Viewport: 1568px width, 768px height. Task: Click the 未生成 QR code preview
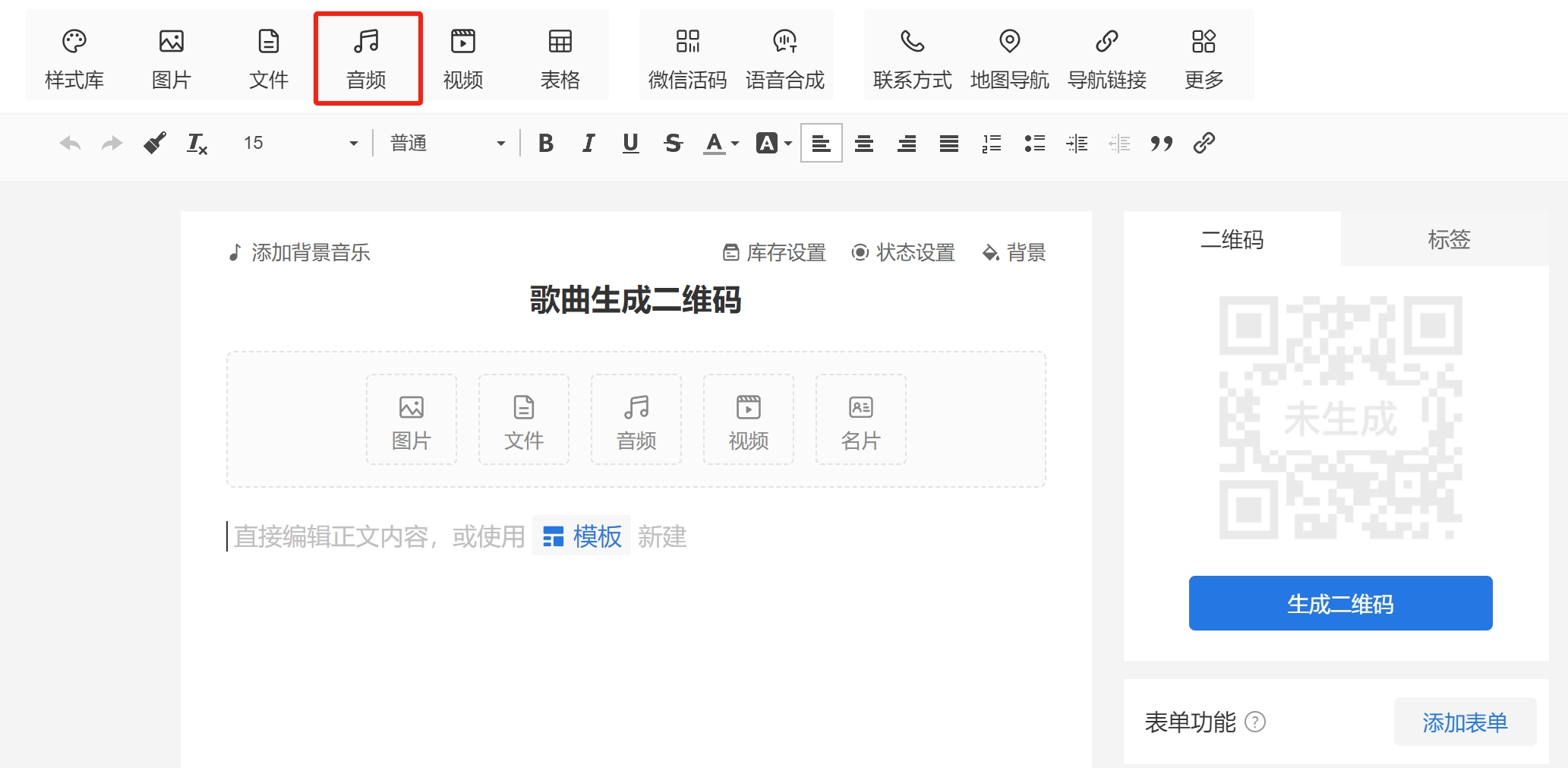pos(1341,418)
